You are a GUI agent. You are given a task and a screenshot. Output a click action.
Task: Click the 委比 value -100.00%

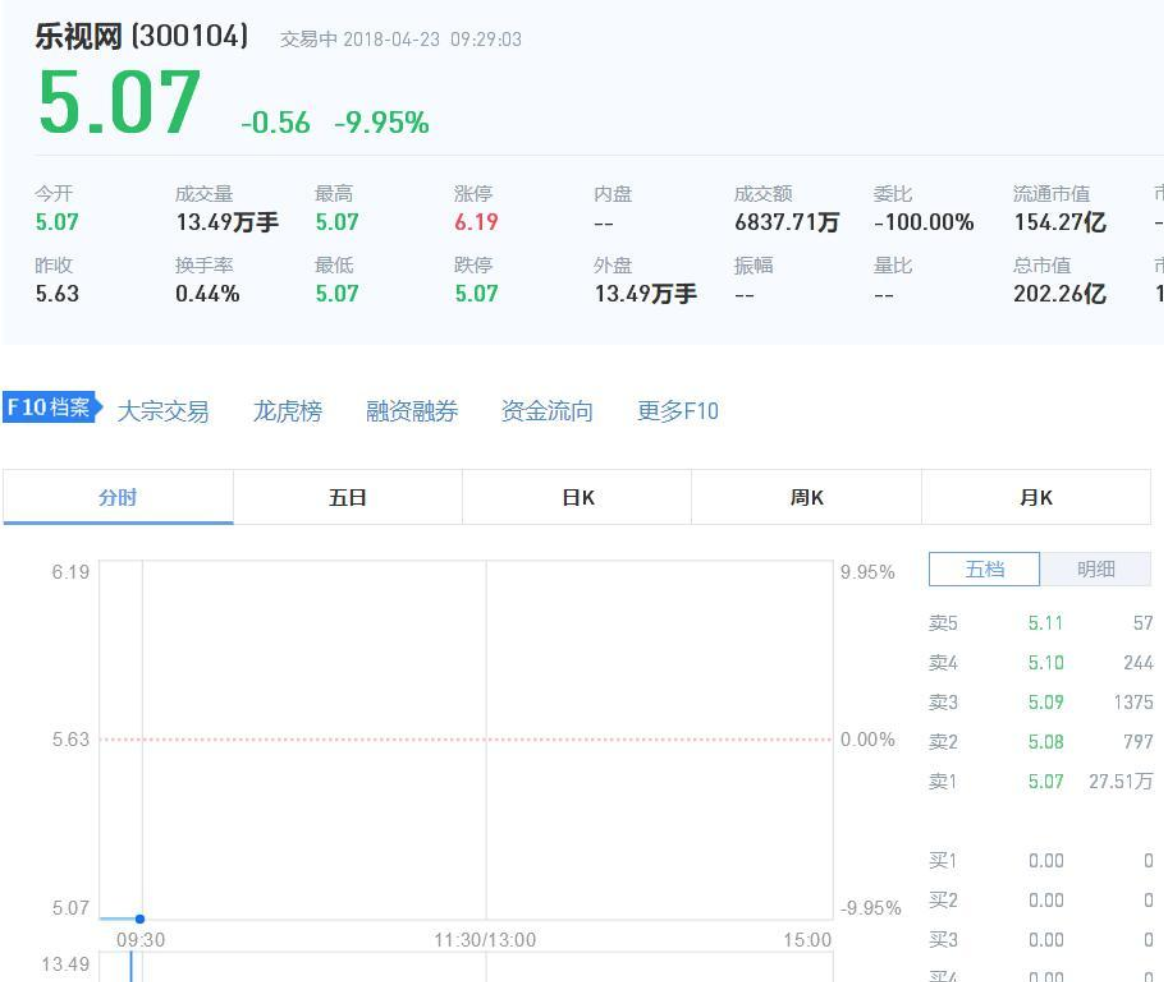pos(923,222)
